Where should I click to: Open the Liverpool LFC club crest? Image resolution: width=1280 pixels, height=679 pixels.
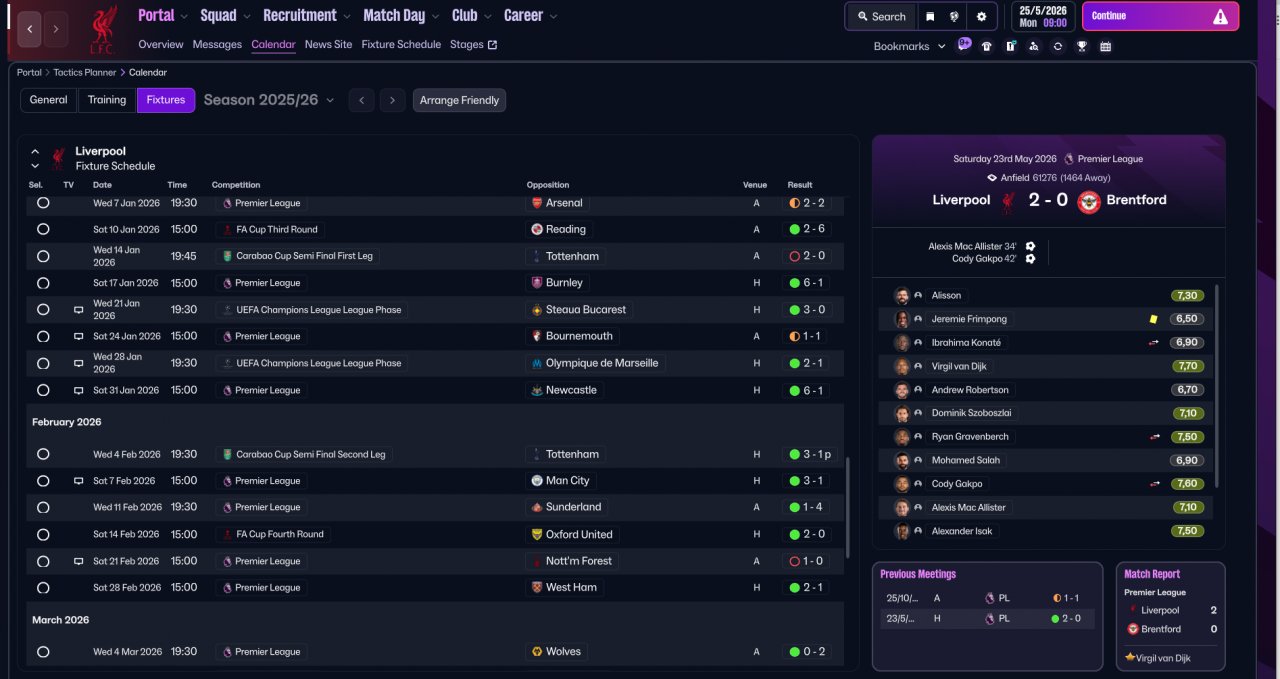pyautogui.click(x=103, y=29)
